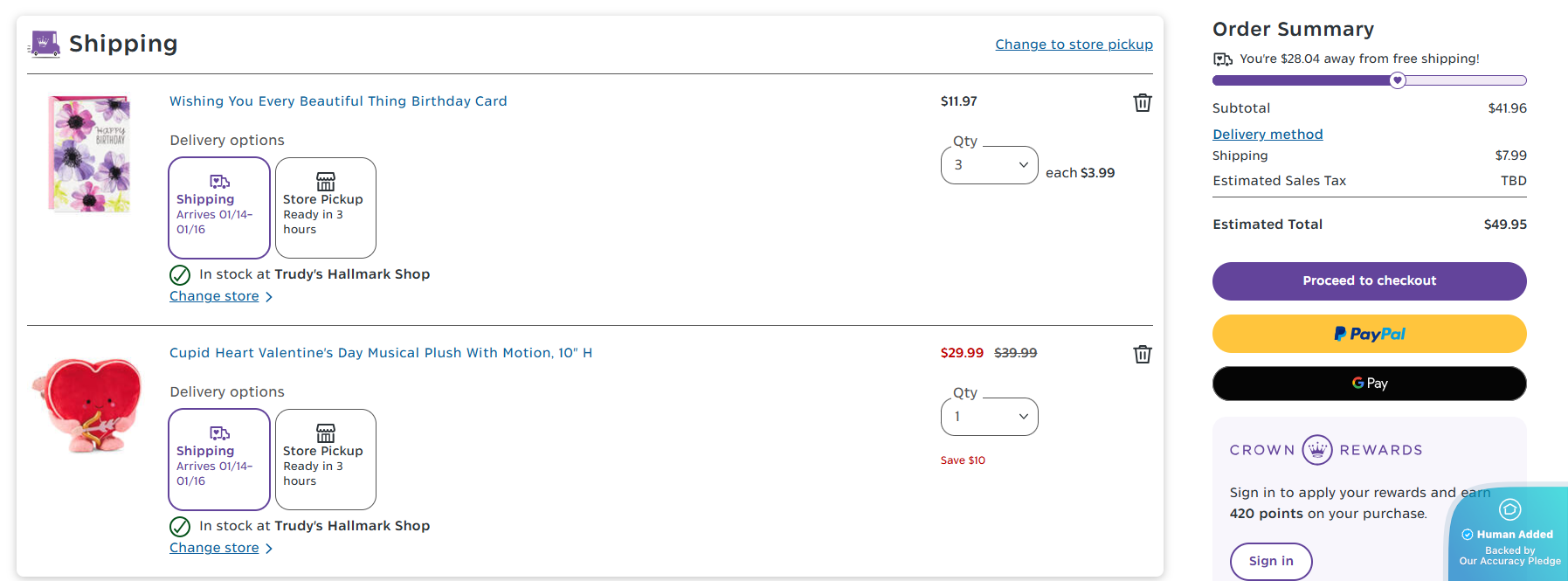Open the Birthday Card quantity dropdown
This screenshot has width=1568, height=581.
pos(989,165)
